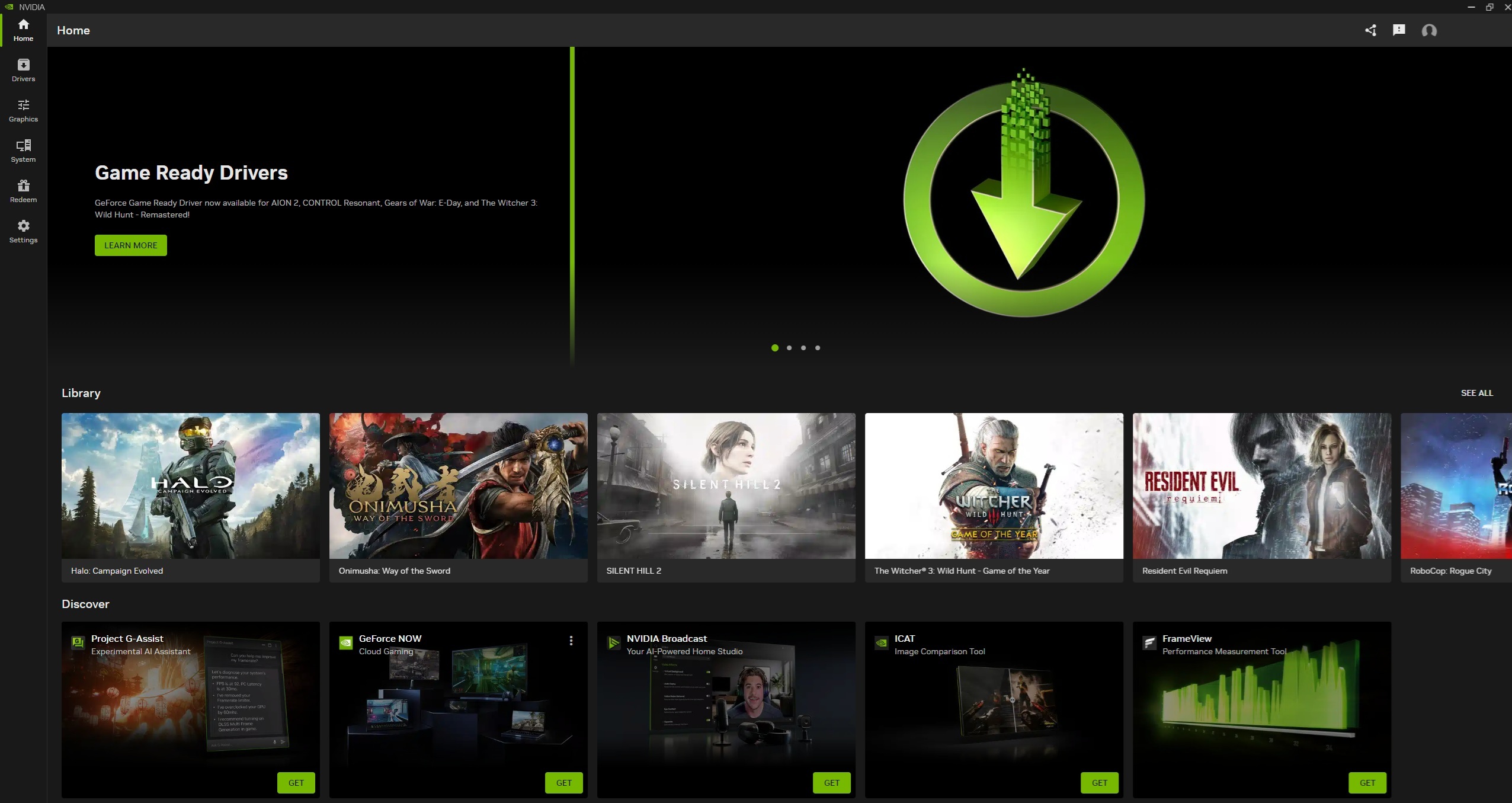Click the Discover section heading
1512x803 pixels.
(x=85, y=604)
